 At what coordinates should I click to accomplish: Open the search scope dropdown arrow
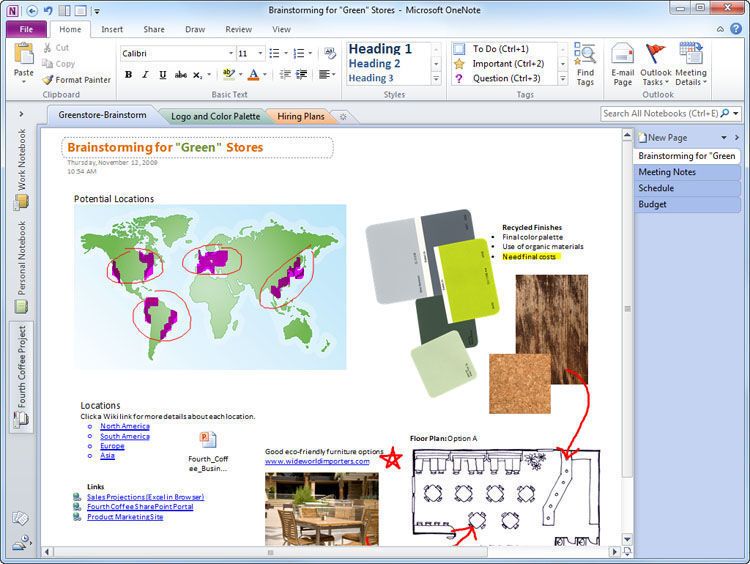pyautogui.click(x=736, y=113)
